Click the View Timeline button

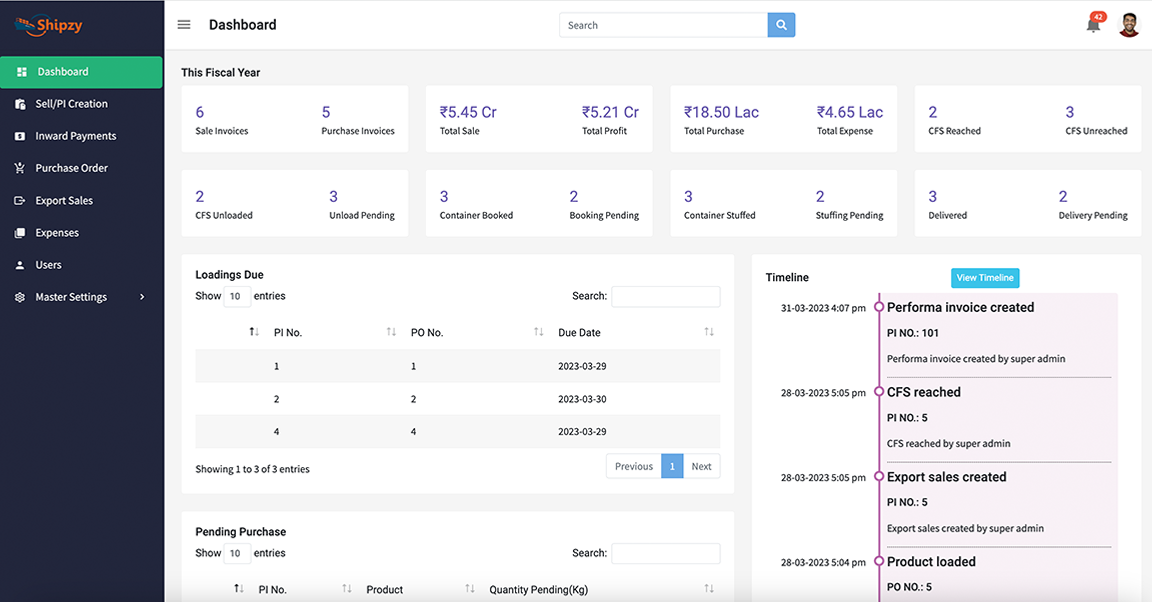[x=984, y=278]
